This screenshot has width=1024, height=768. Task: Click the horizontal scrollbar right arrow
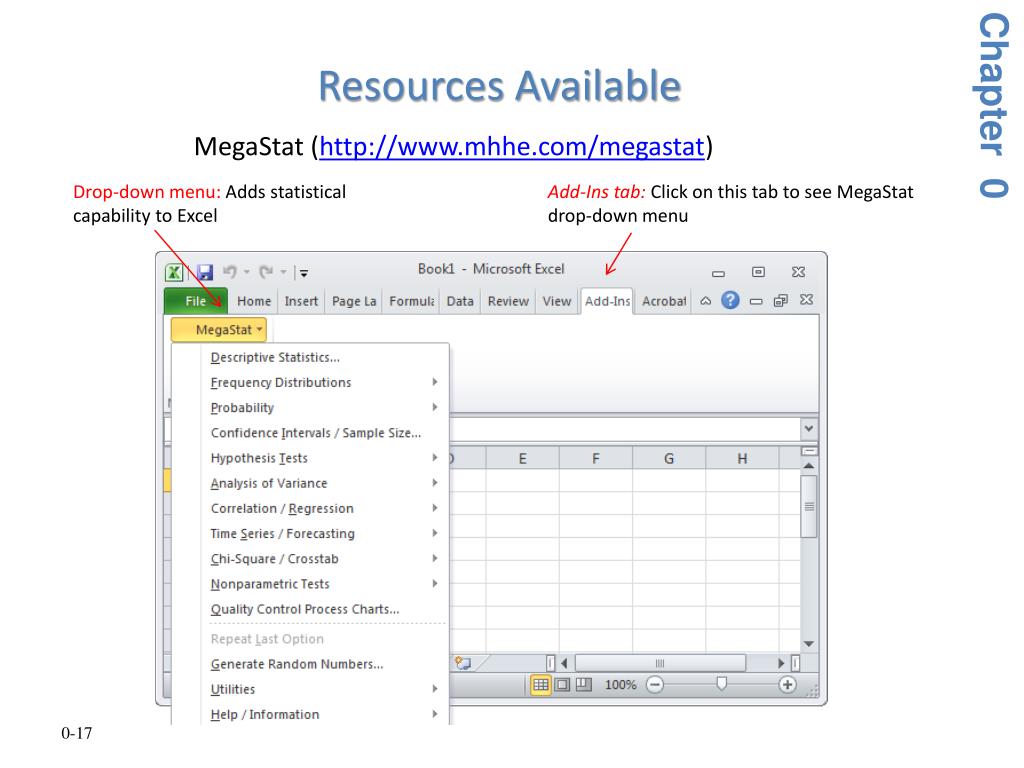pos(781,664)
